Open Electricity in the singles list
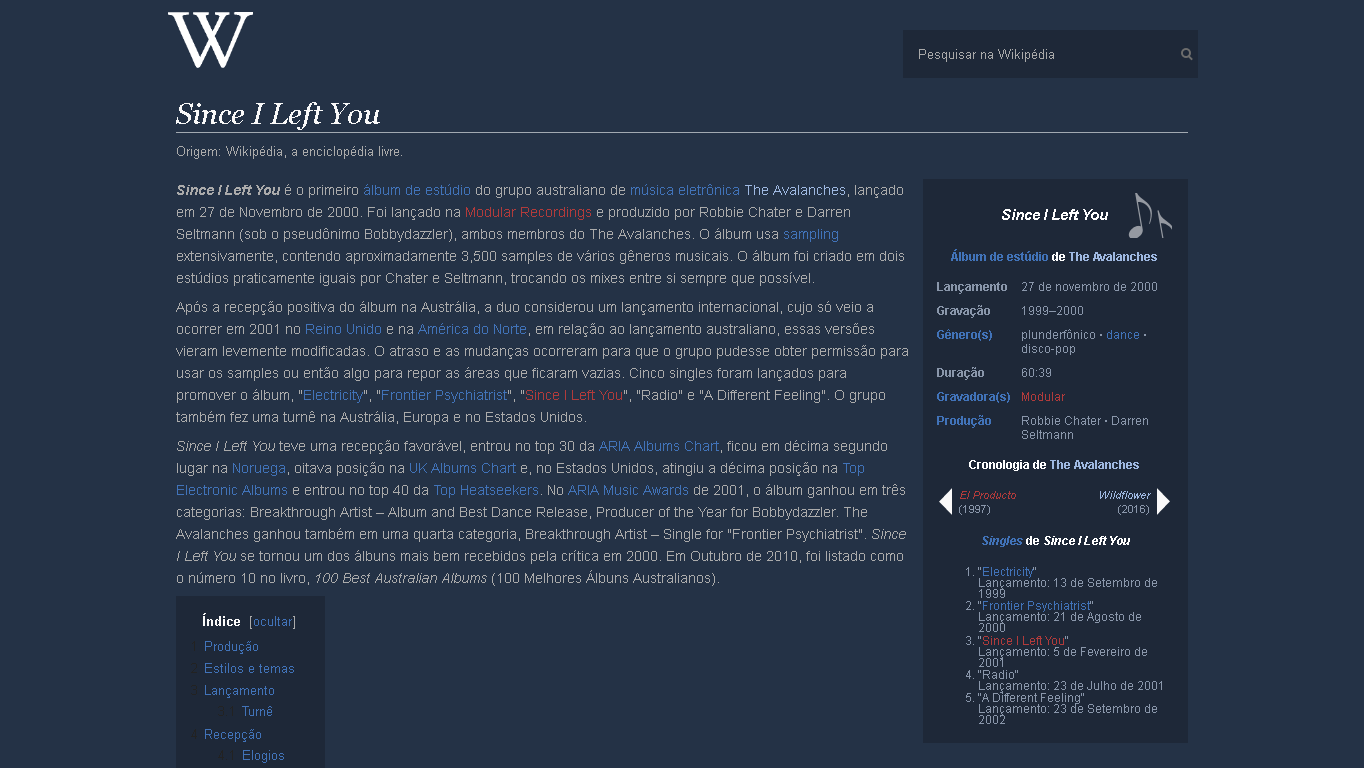This screenshot has width=1364, height=768. point(1007,572)
